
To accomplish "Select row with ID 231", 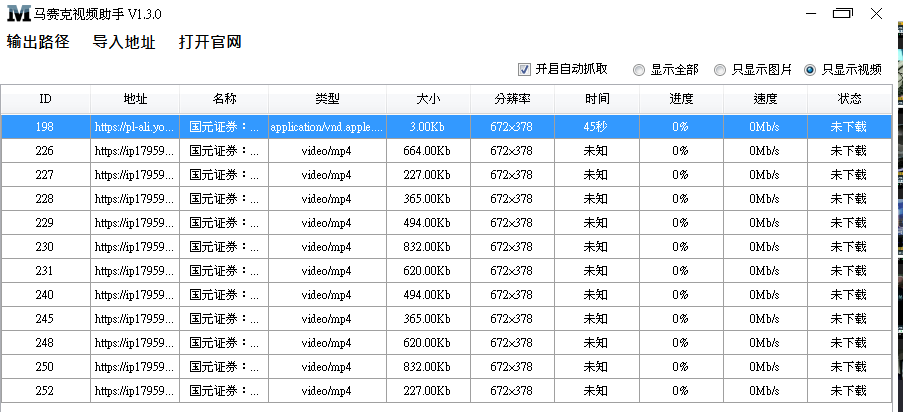I will [446, 271].
